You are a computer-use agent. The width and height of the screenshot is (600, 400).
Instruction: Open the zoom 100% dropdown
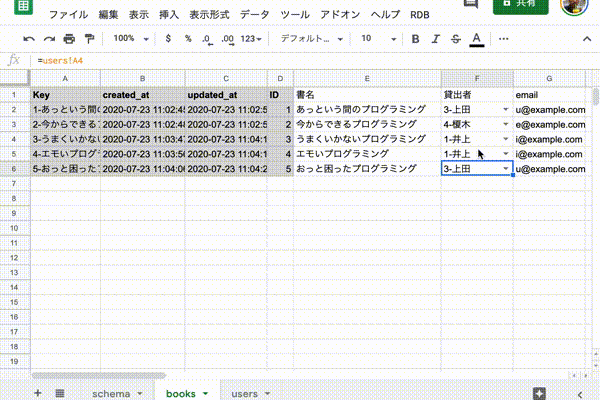tap(130, 39)
